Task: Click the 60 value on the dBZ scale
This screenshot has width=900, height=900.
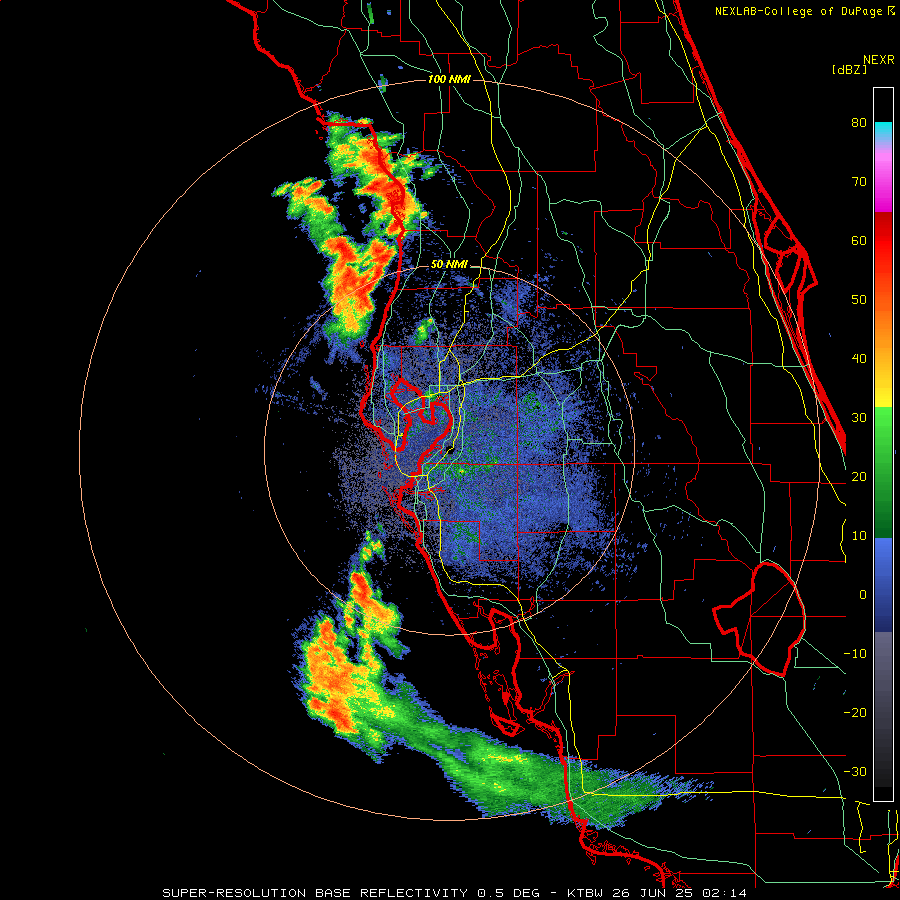Action: 859,240
